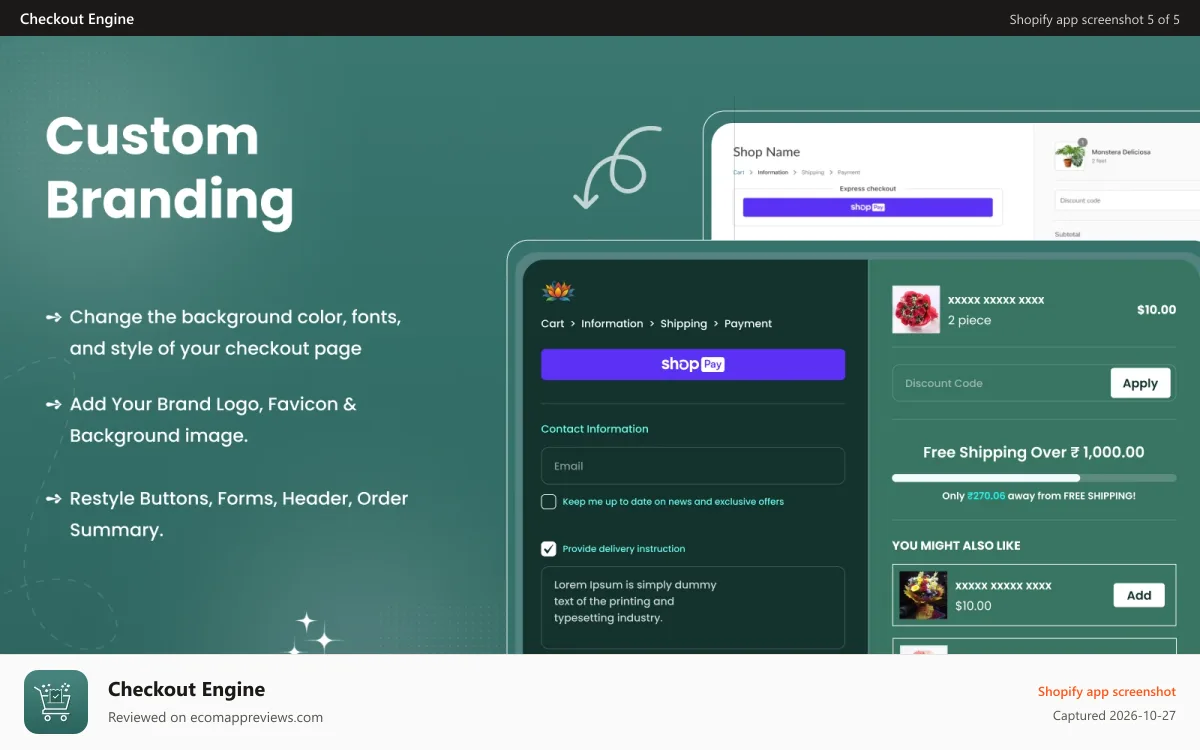Viewport: 1200px width, 750px height.
Task: Click the Checkout Engine title in footer
Action: [186, 689]
